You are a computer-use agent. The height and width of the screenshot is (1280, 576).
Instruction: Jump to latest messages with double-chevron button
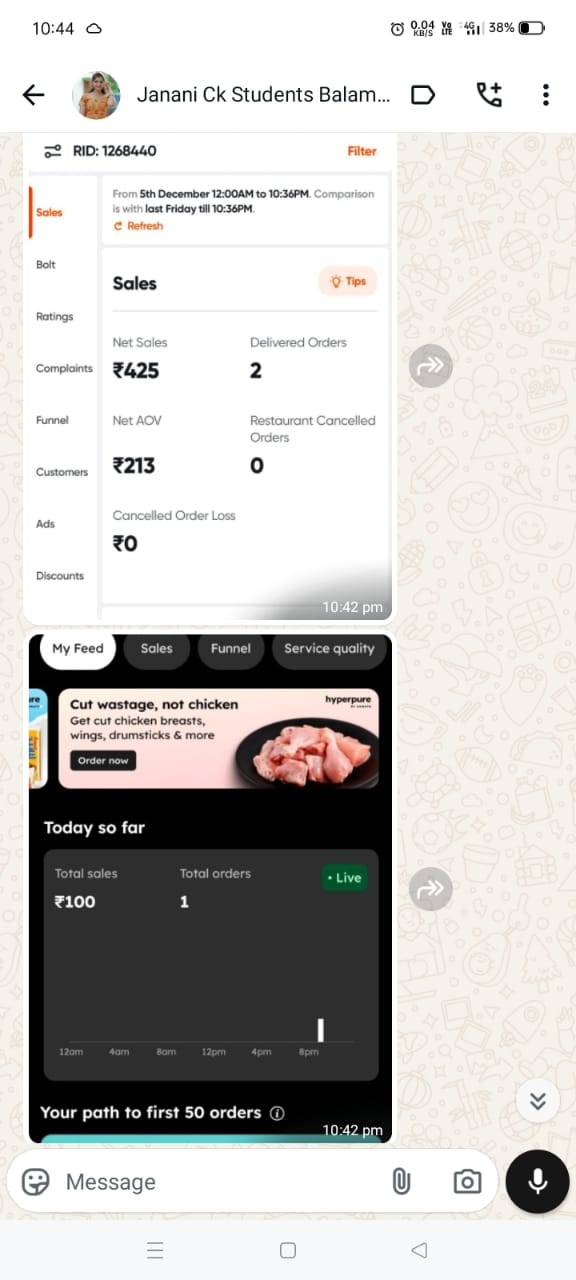[538, 1101]
